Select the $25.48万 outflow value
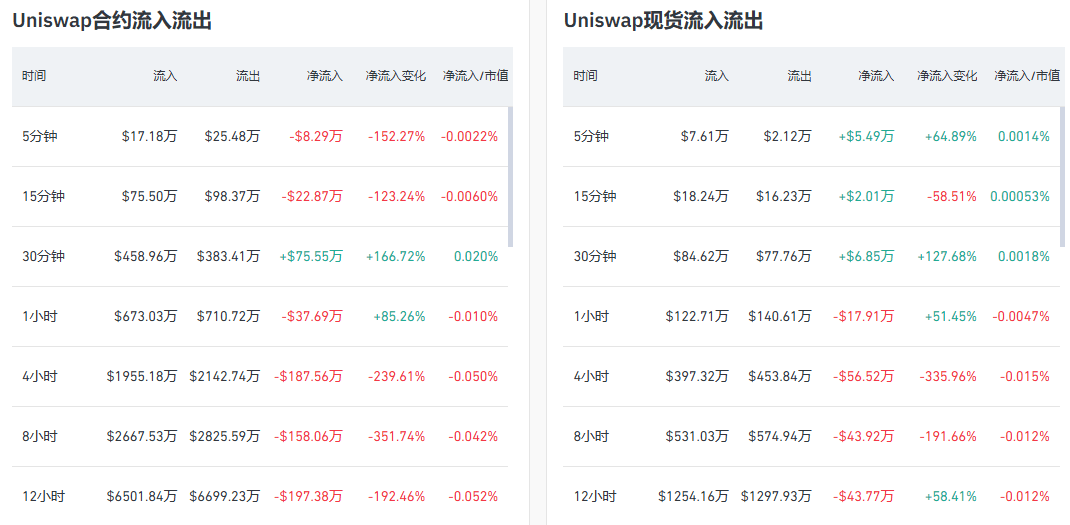1070x525 pixels. point(232,137)
